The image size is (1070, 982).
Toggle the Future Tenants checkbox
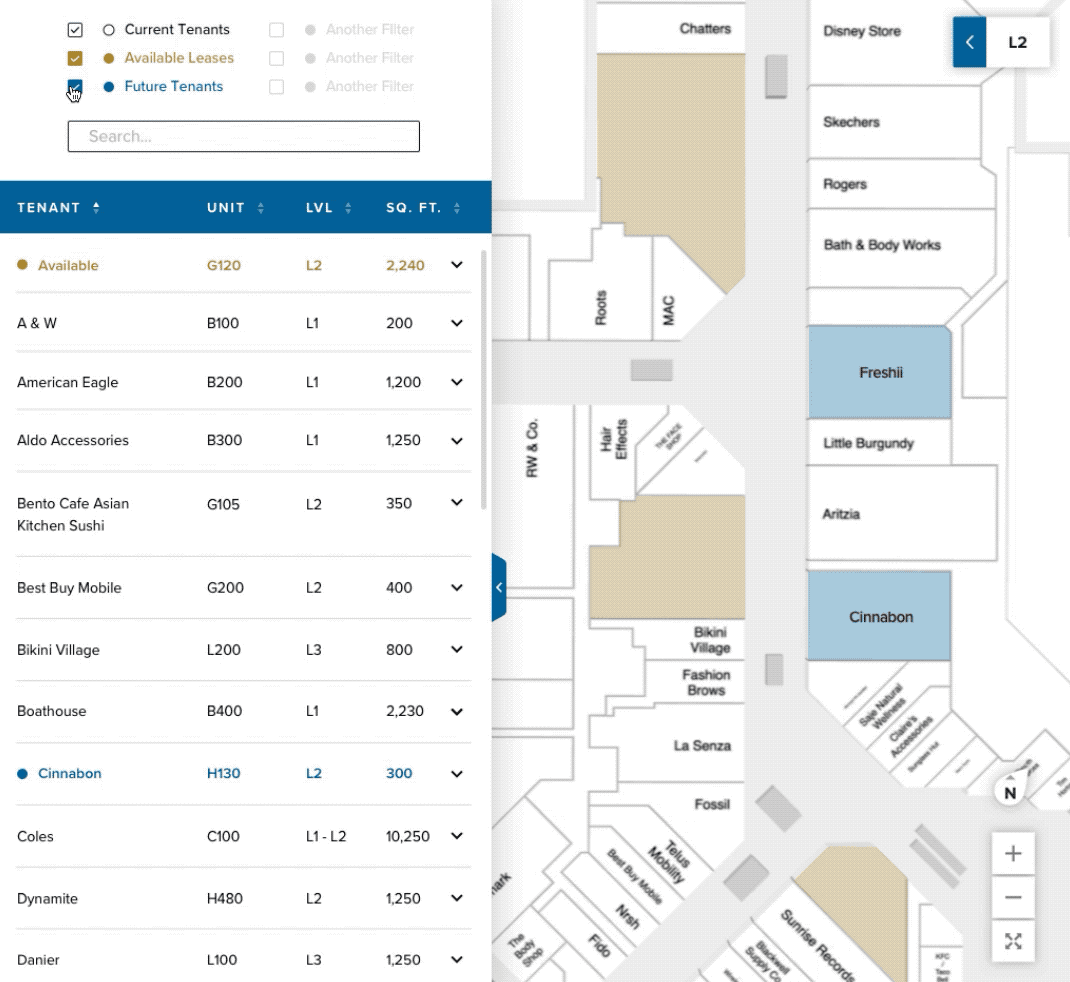click(x=75, y=87)
